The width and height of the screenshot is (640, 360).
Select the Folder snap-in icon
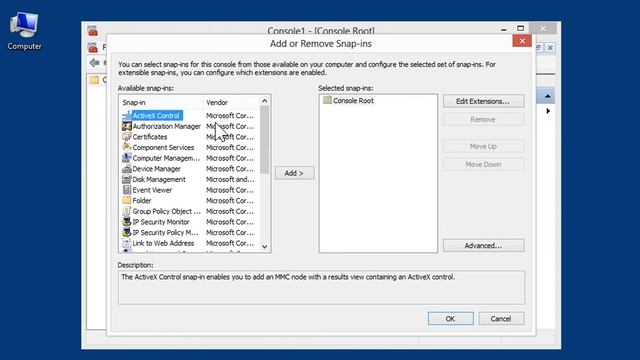point(127,201)
